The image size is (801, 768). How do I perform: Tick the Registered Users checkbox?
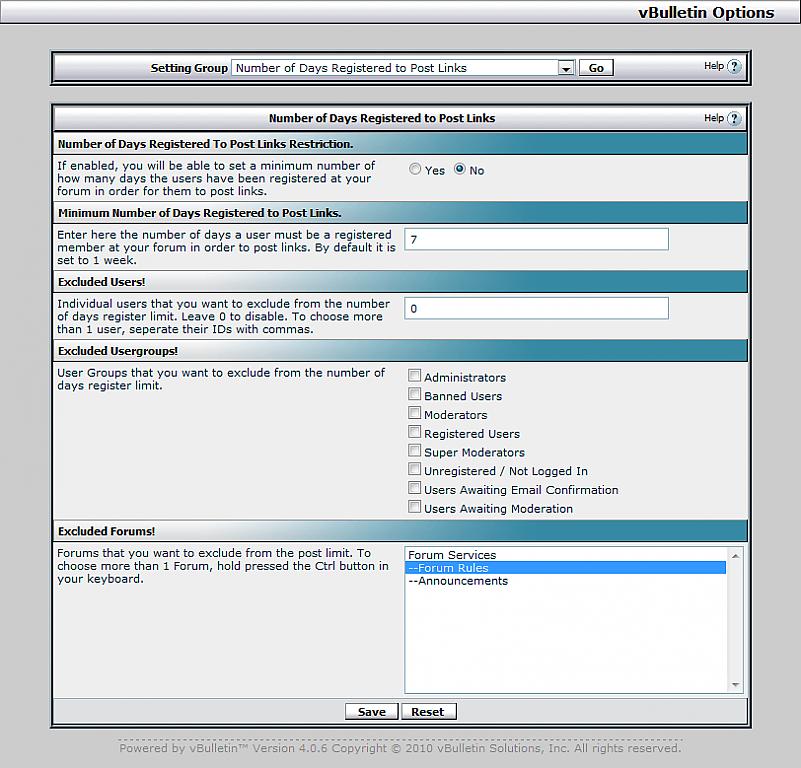coord(414,432)
